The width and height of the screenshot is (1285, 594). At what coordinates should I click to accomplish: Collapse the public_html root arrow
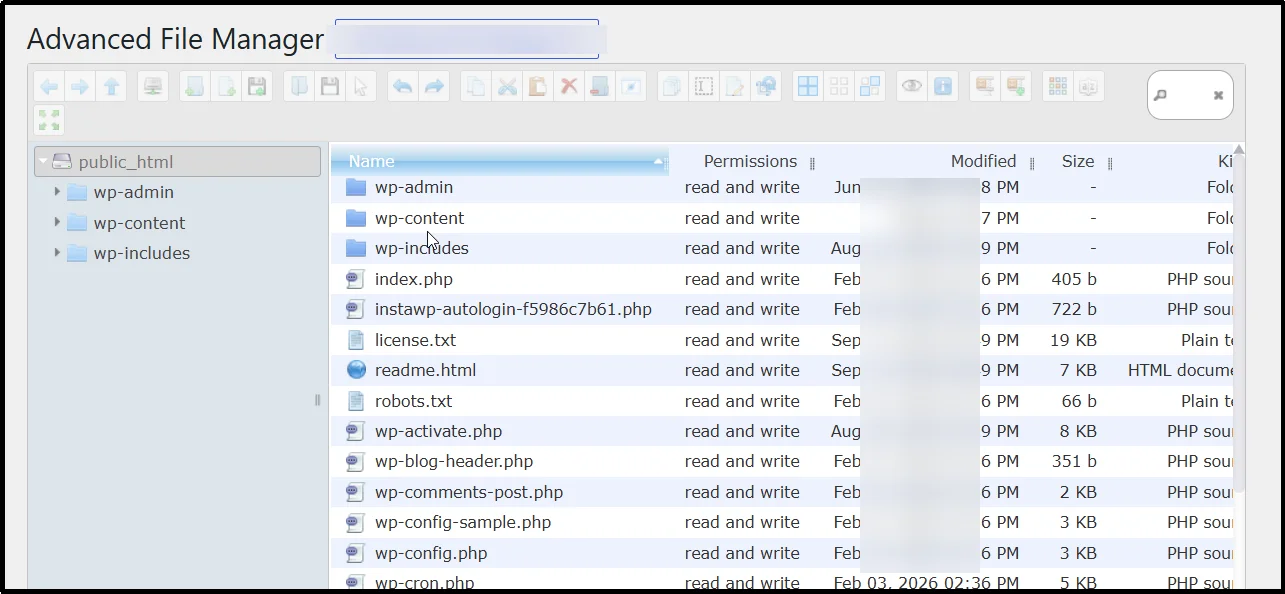click(43, 162)
